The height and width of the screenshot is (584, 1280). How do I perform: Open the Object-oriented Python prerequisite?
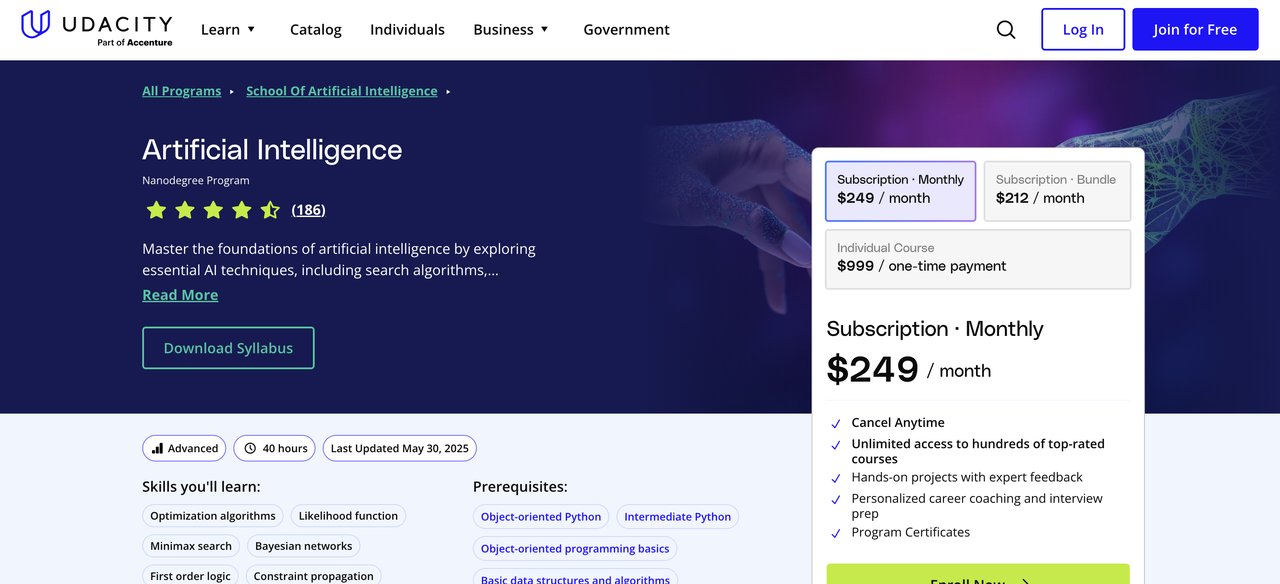tap(541, 517)
